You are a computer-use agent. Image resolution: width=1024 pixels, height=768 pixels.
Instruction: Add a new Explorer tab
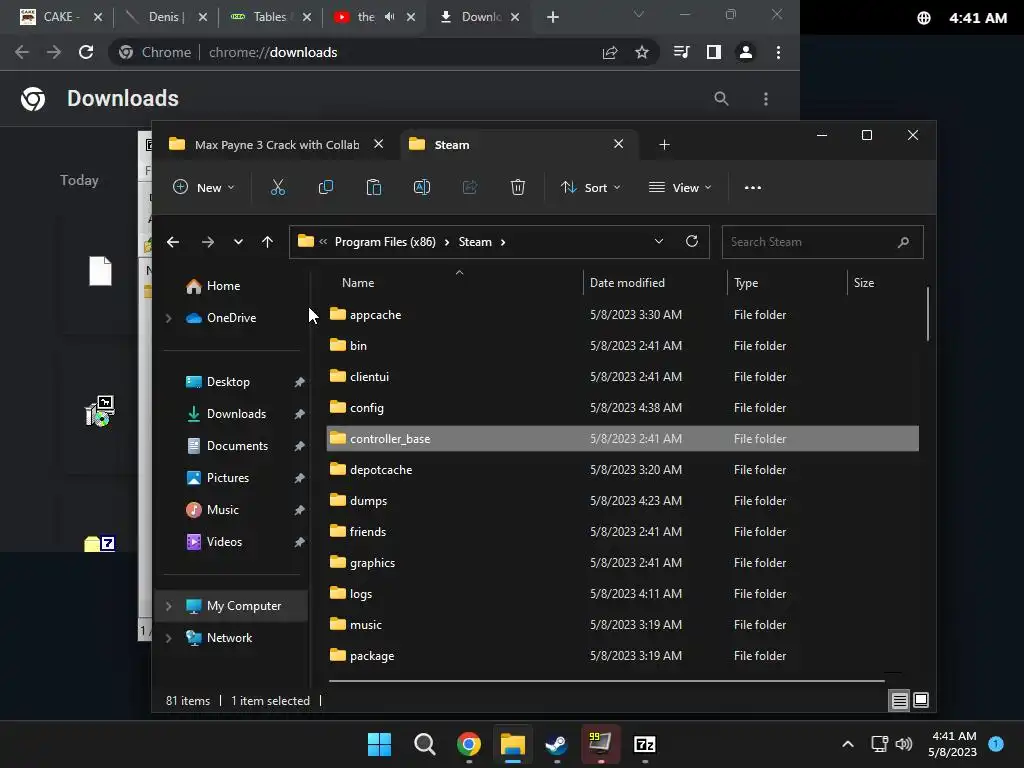pyautogui.click(x=664, y=144)
